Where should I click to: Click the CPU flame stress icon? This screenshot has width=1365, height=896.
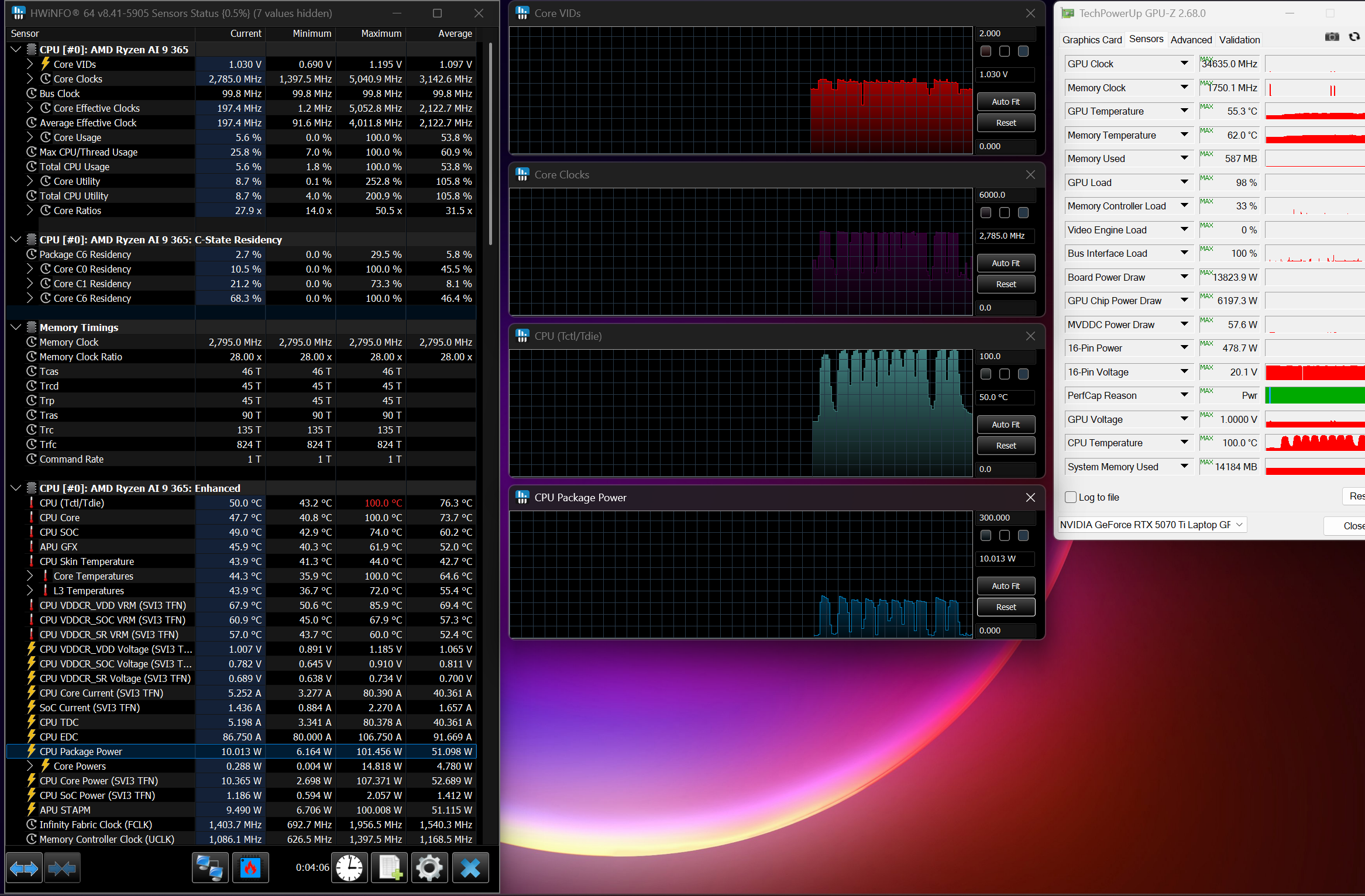click(x=250, y=869)
